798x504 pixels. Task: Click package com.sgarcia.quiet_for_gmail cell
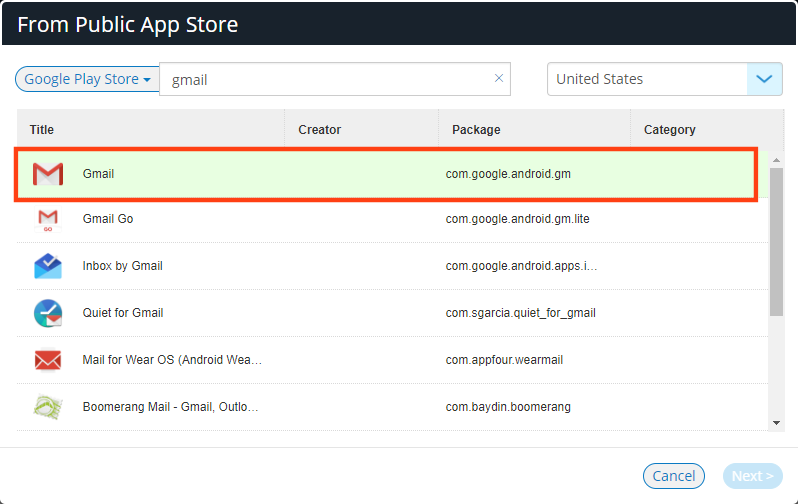pyautogui.click(x=521, y=313)
